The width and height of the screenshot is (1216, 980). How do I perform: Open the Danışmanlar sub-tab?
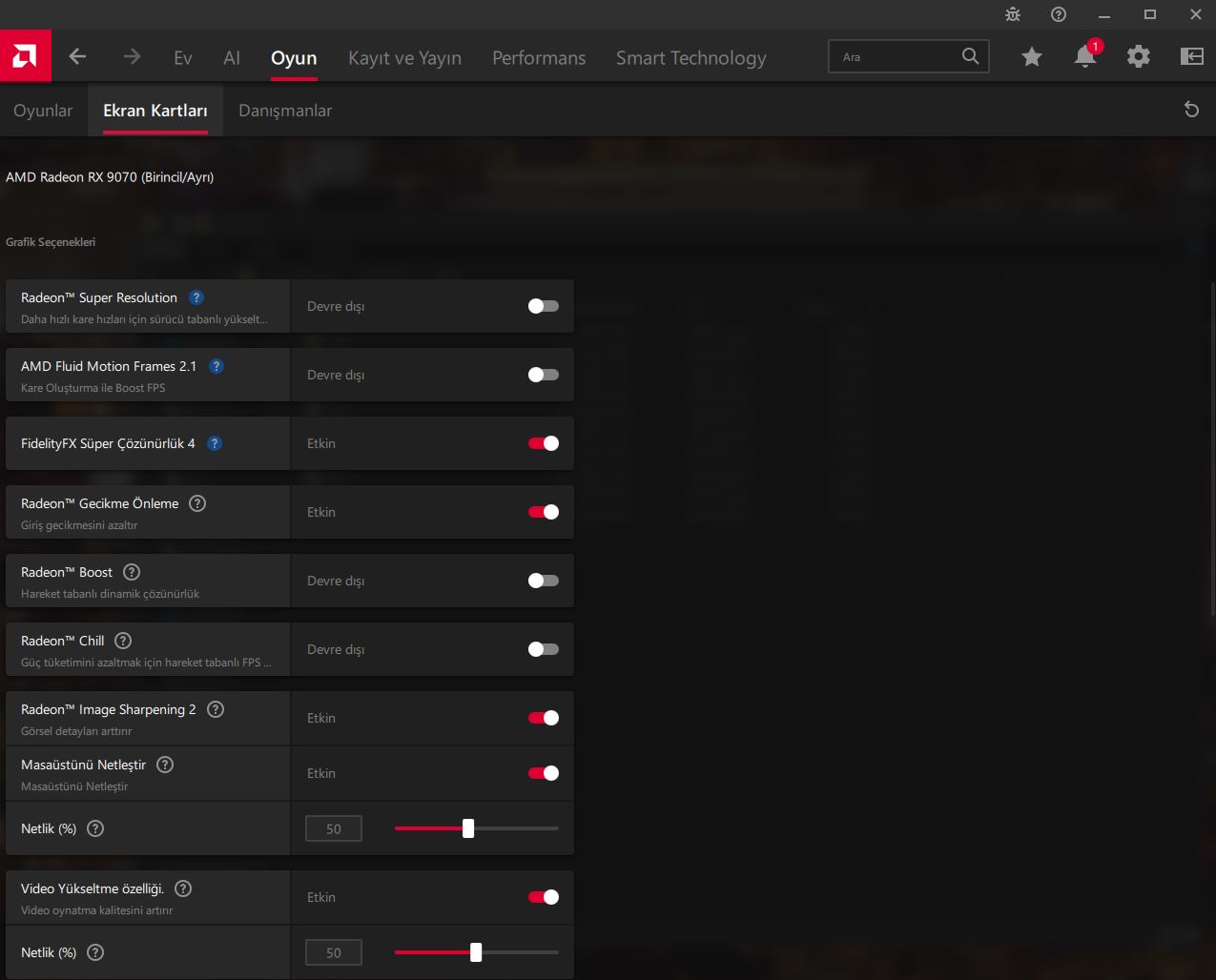point(285,111)
